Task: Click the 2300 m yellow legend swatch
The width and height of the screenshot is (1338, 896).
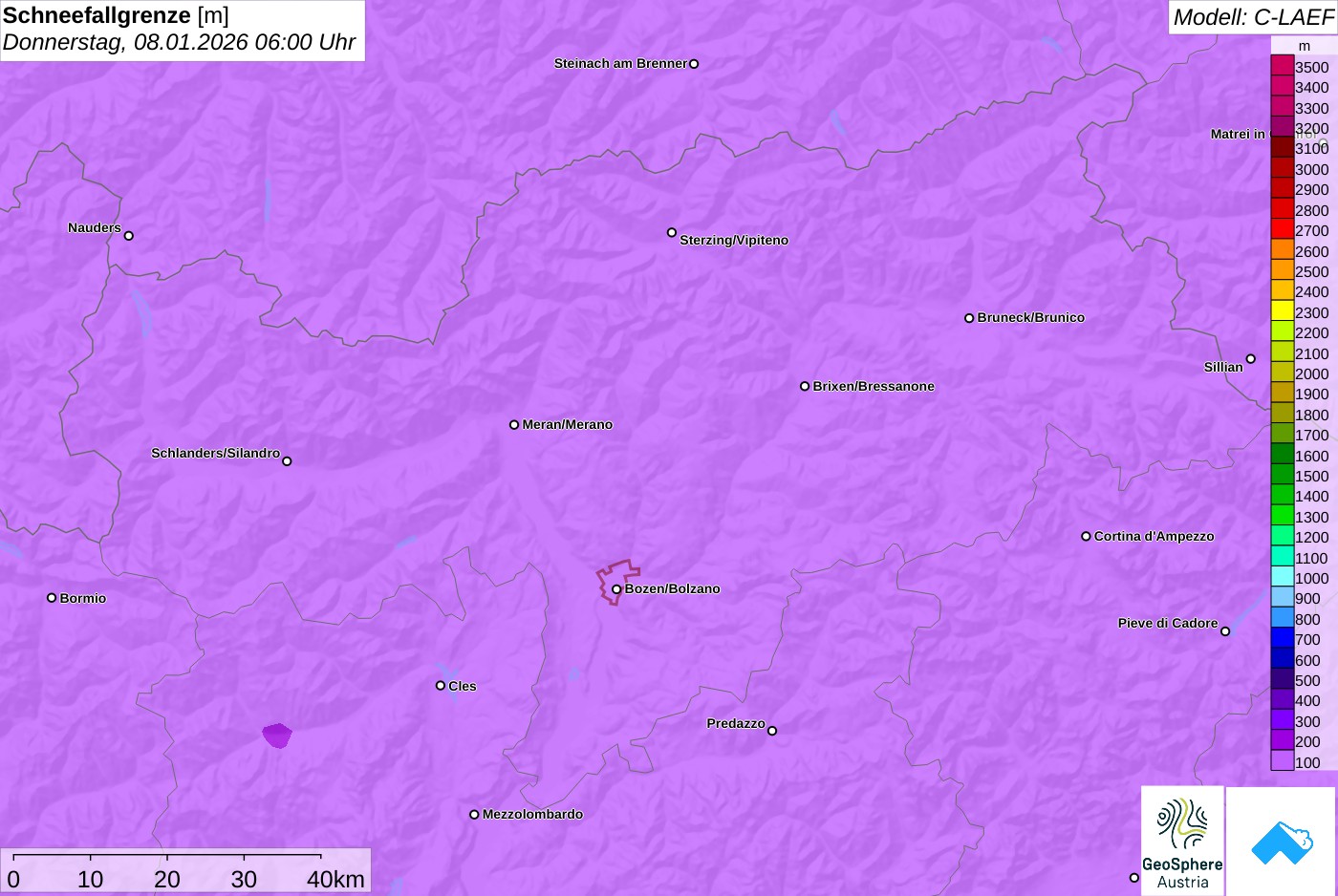Action: tap(1283, 311)
